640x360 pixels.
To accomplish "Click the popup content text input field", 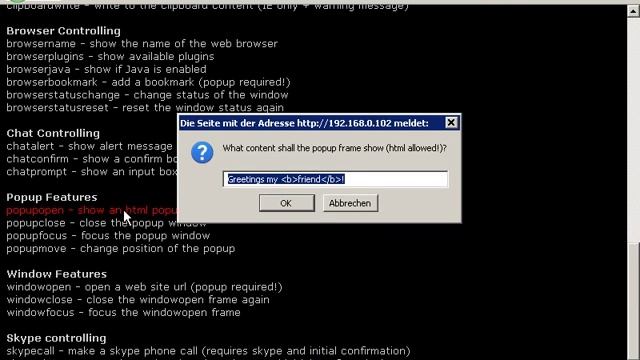I will (x=335, y=179).
